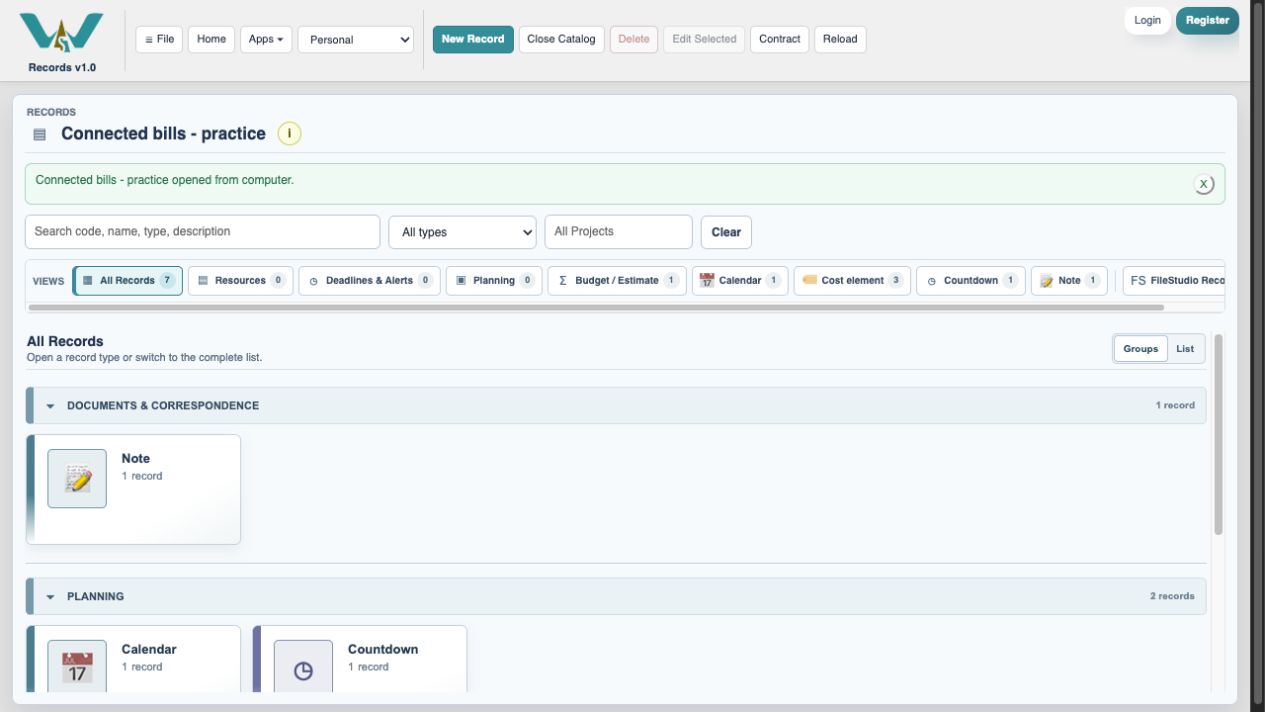Screen dimensions: 1265x712
Task: Reload the catalog
Action: [840, 39]
